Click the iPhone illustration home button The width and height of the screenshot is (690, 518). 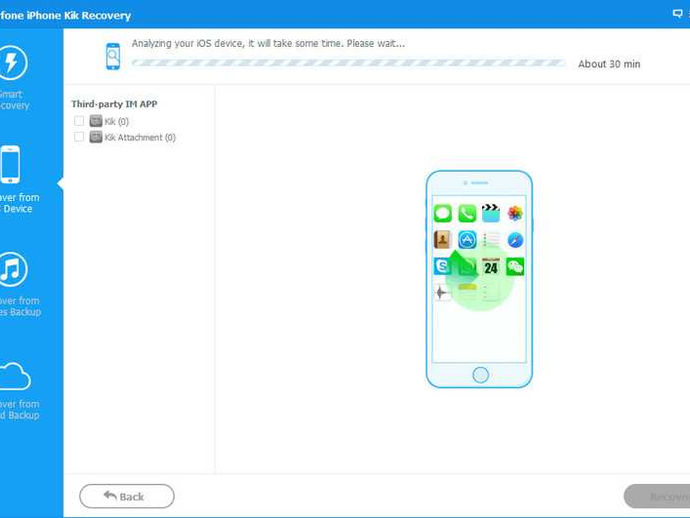pyautogui.click(x=480, y=375)
